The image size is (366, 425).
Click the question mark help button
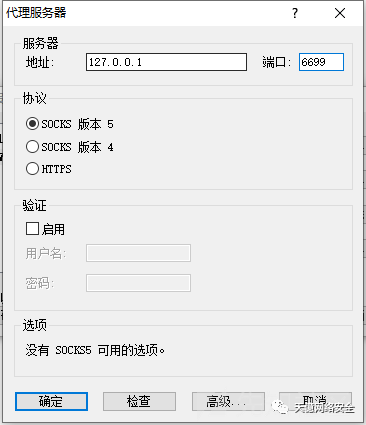click(x=295, y=13)
